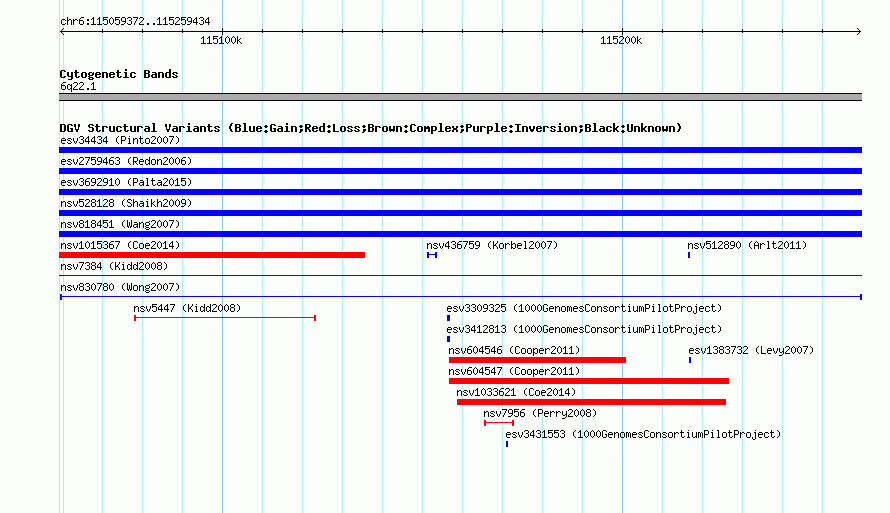Click the small nsv436759 blue marker
The image size is (890, 513).
pos(432,255)
